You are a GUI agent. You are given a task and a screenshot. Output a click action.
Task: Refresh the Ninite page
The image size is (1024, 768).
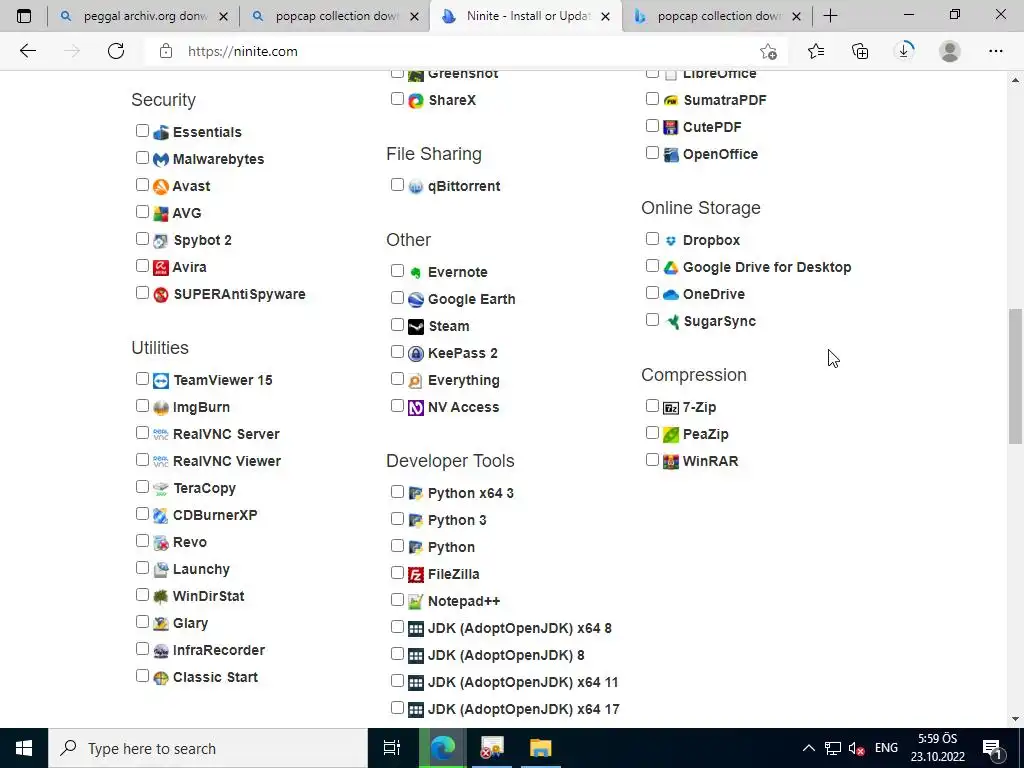(x=116, y=51)
